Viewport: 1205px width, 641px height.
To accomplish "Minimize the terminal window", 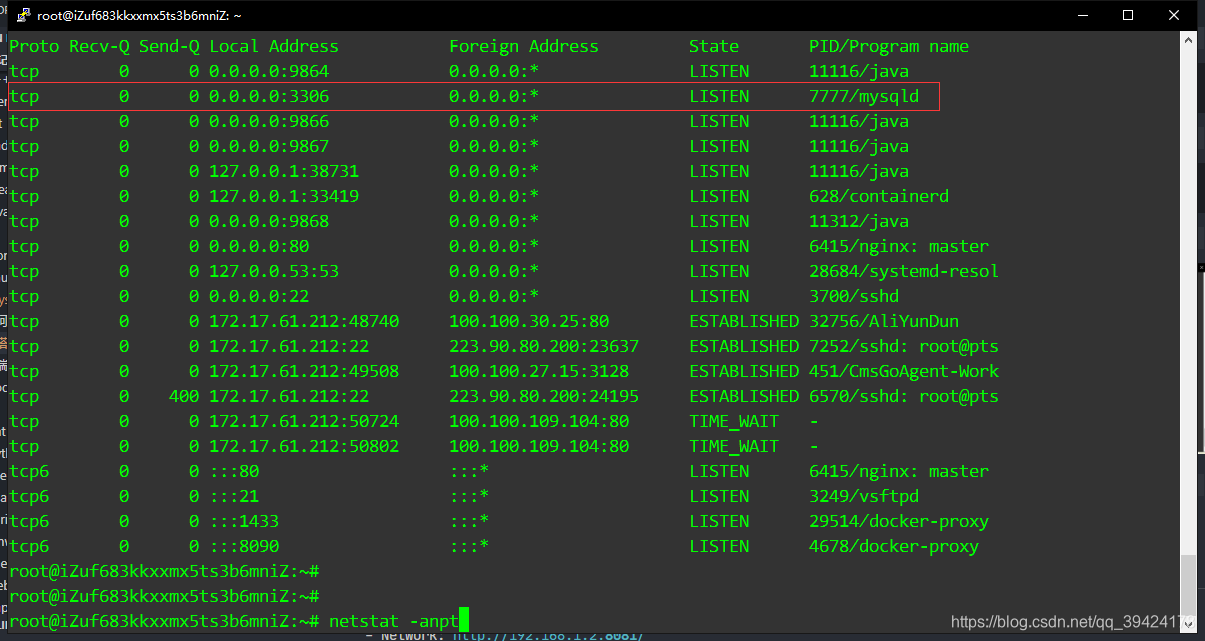I will click(1081, 15).
